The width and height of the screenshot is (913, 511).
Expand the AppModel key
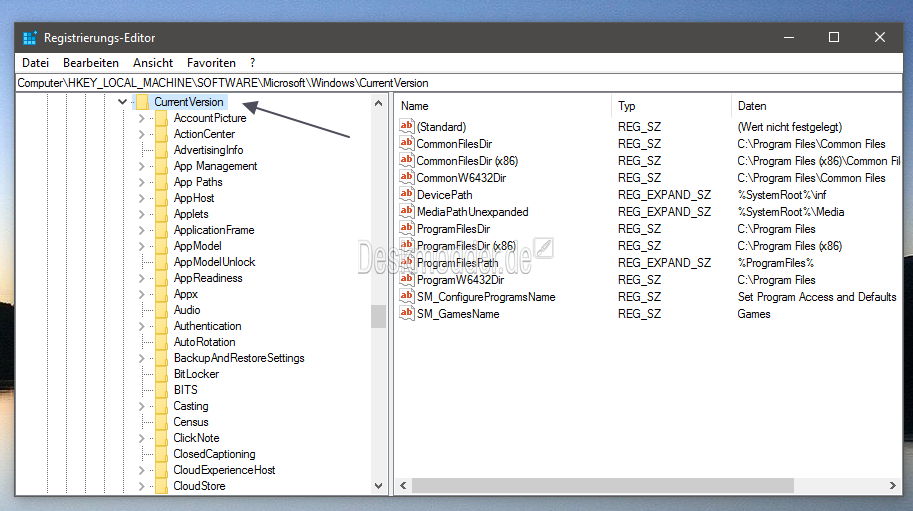pyautogui.click(x=141, y=246)
